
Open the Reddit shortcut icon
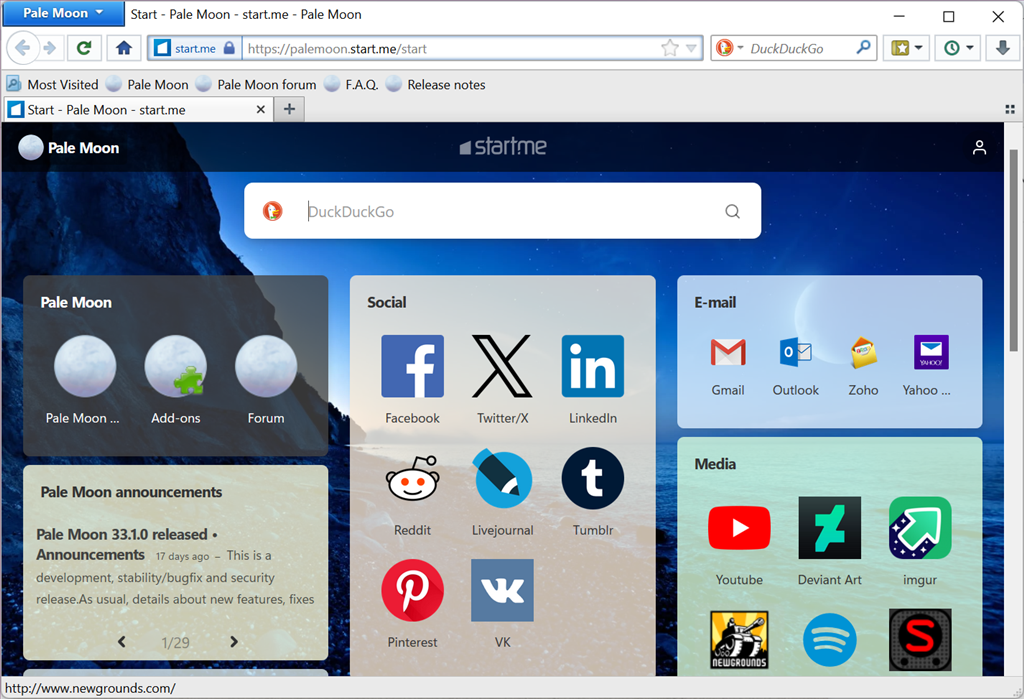pos(412,478)
